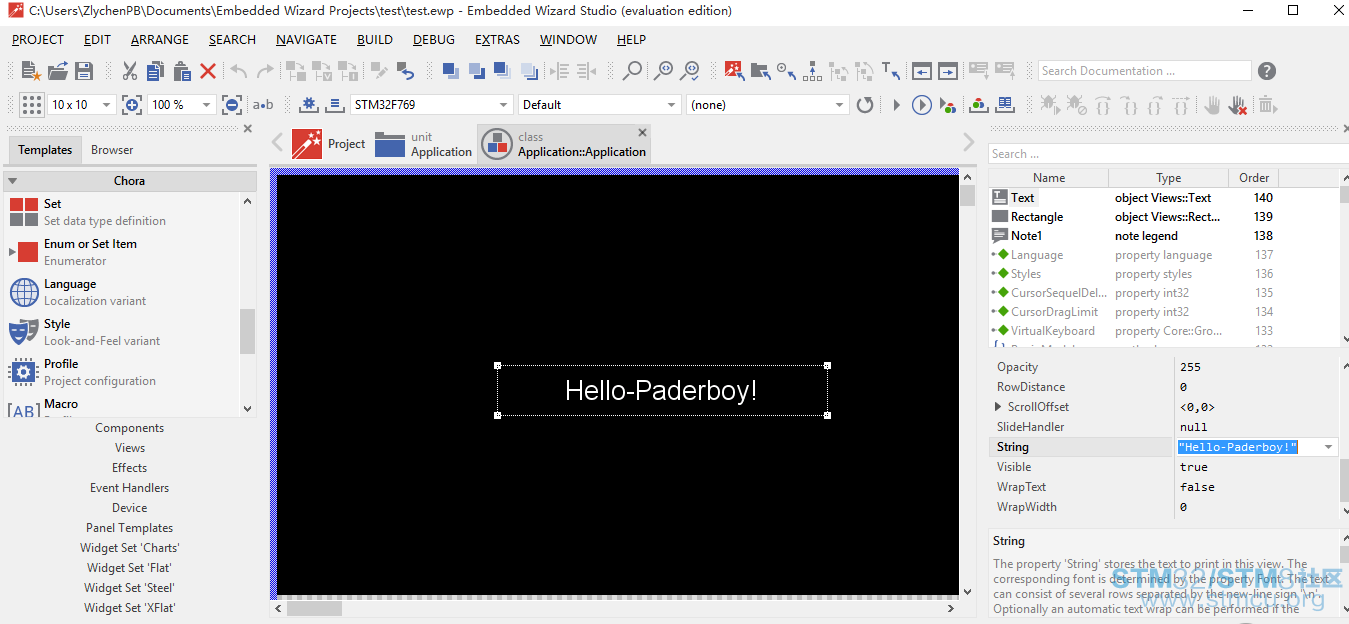This screenshot has width=1349, height=624.
Task: Click the Help question mark icon
Action: [1267, 71]
